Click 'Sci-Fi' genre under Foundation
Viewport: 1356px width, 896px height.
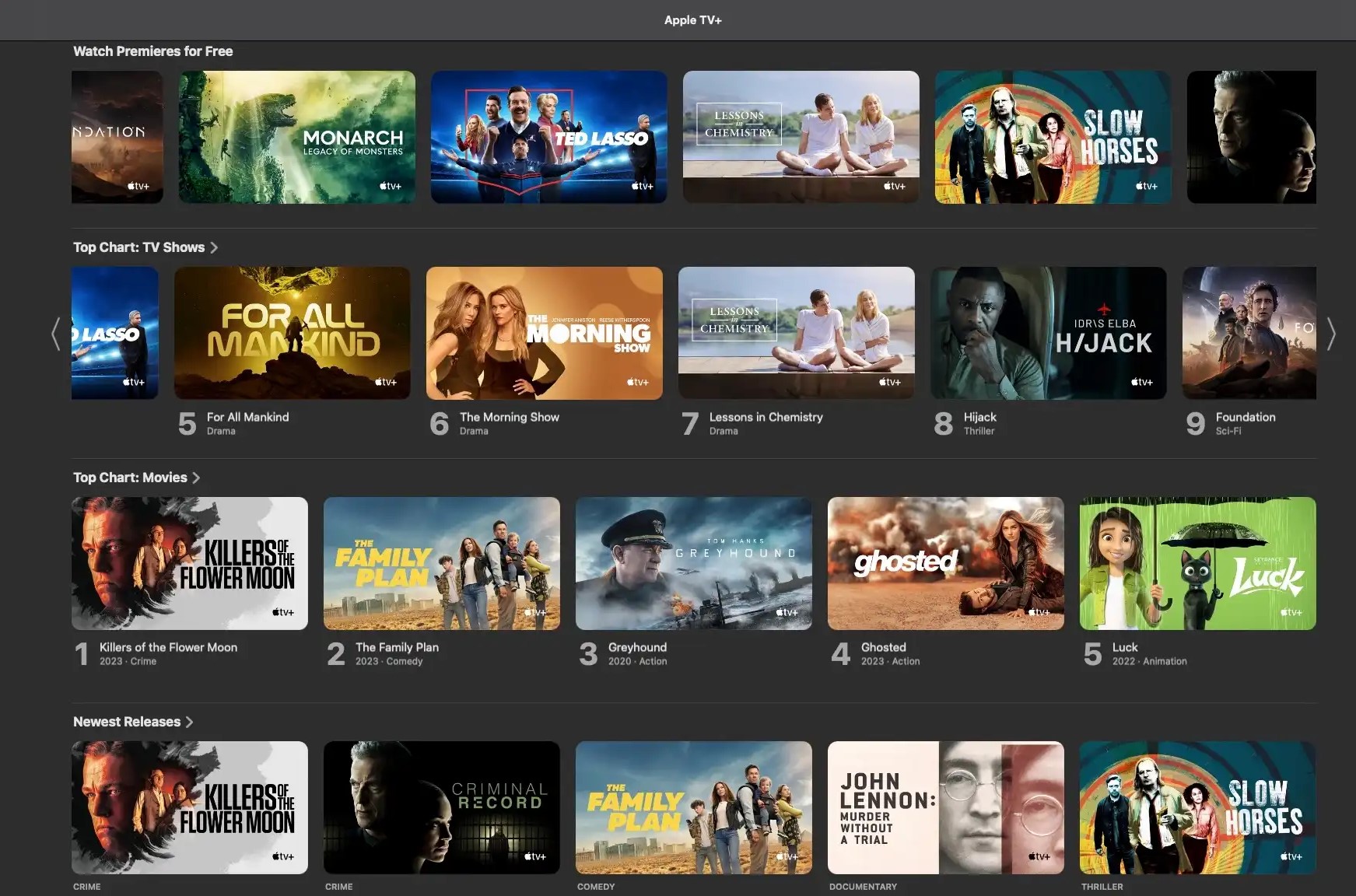[x=1228, y=431]
